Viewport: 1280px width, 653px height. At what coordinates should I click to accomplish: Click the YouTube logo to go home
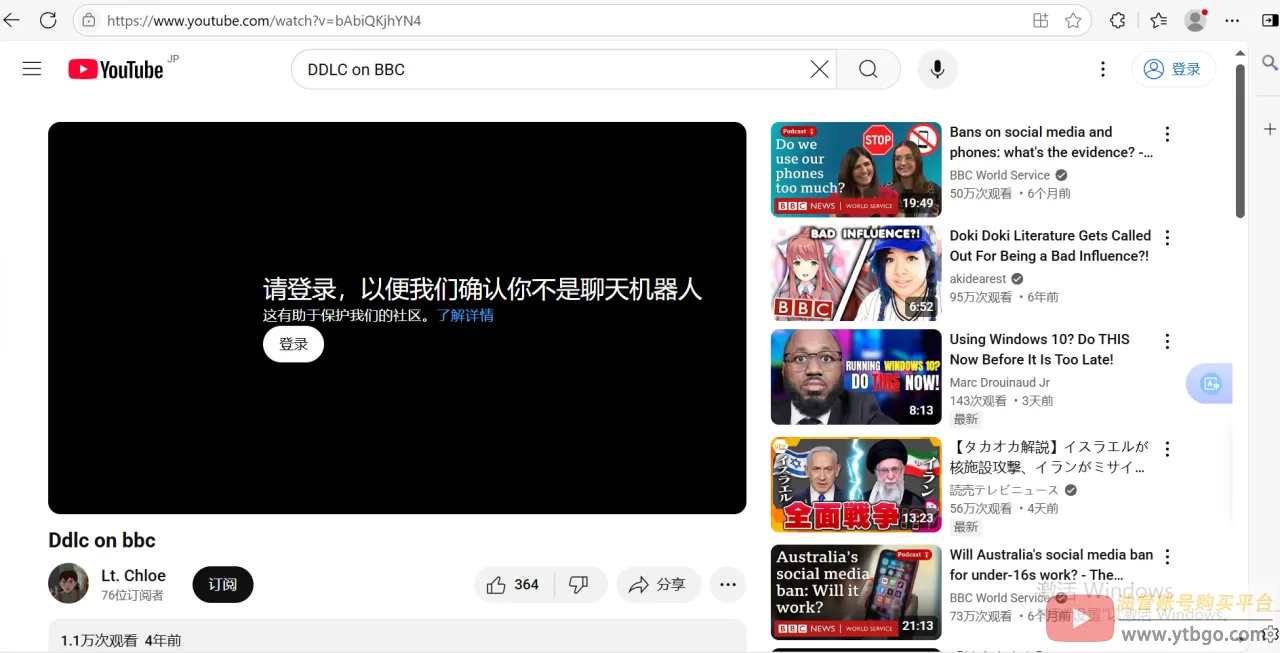click(x=116, y=69)
